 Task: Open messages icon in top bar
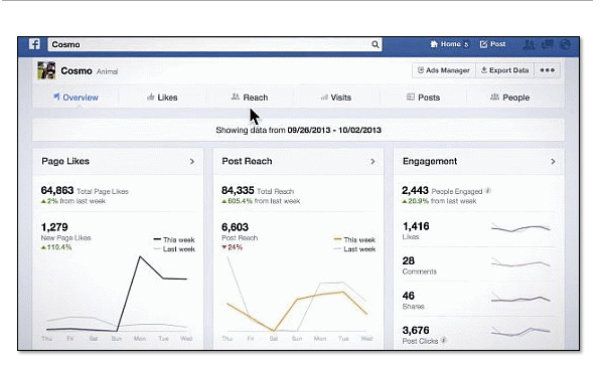coord(547,44)
